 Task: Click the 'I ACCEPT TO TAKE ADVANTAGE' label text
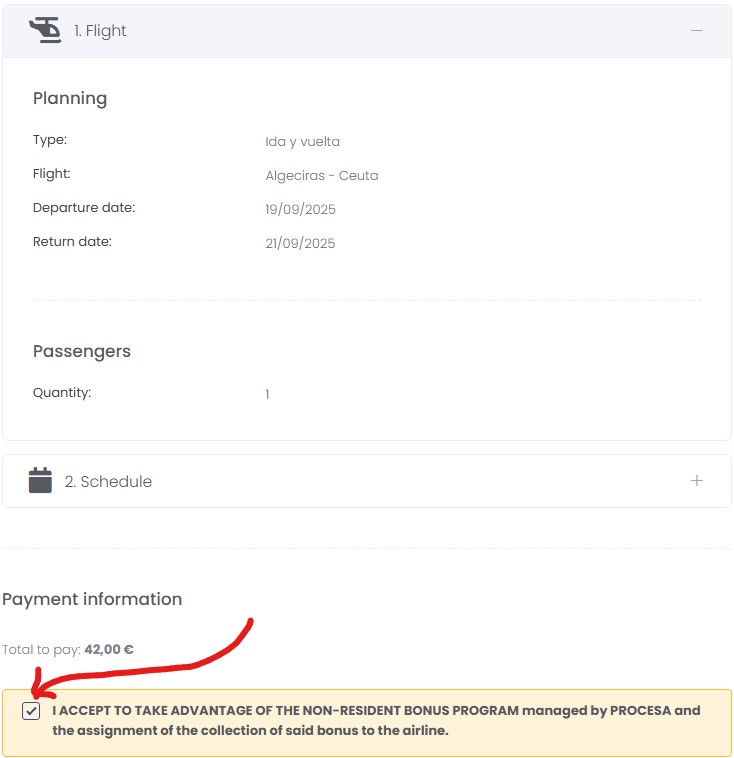pyautogui.click(x=376, y=720)
